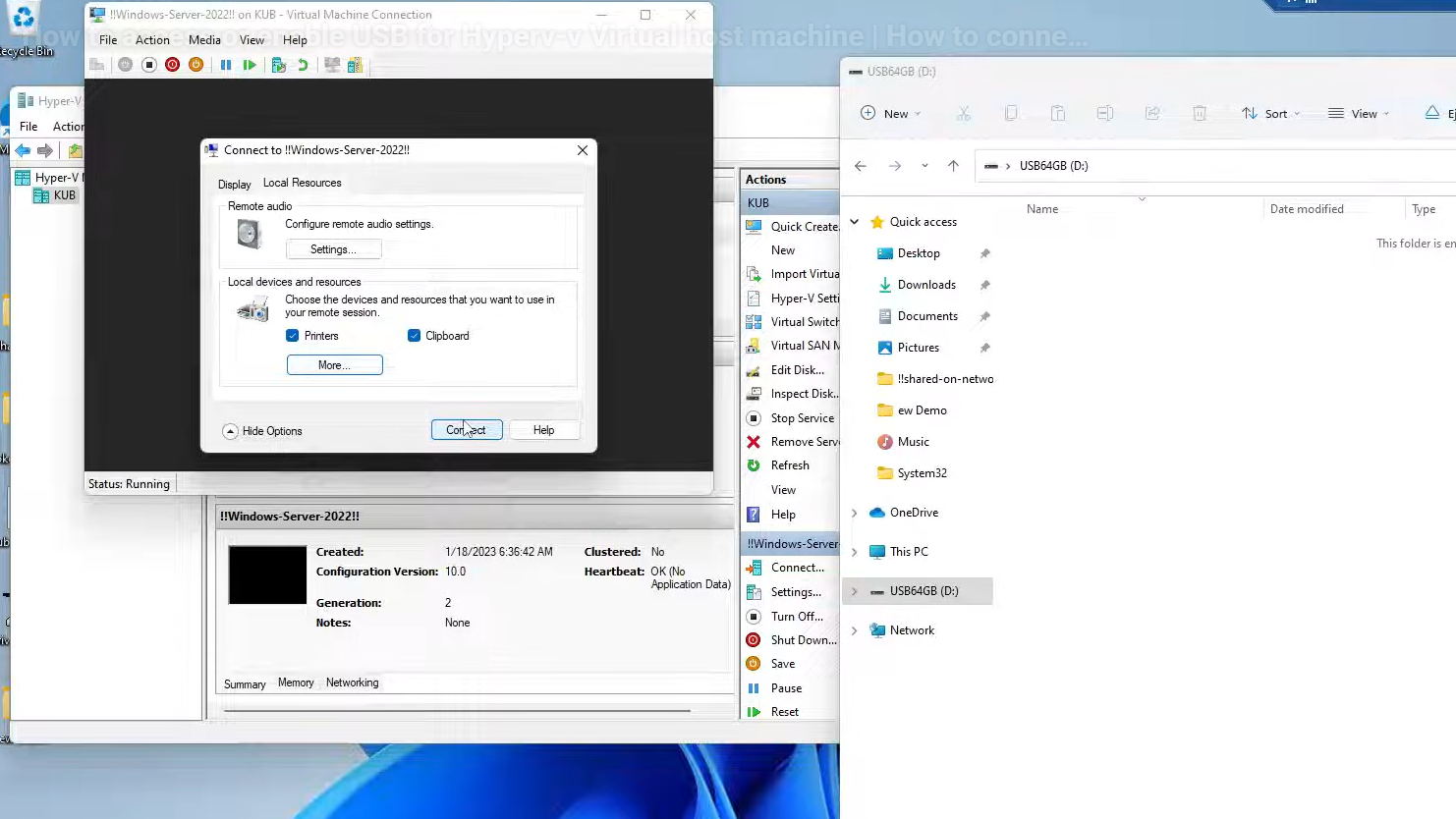The image size is (1456, 819).
Task: Switch to Memory tab in VM details
Action: pyautogui.click(x=296, y=682)
